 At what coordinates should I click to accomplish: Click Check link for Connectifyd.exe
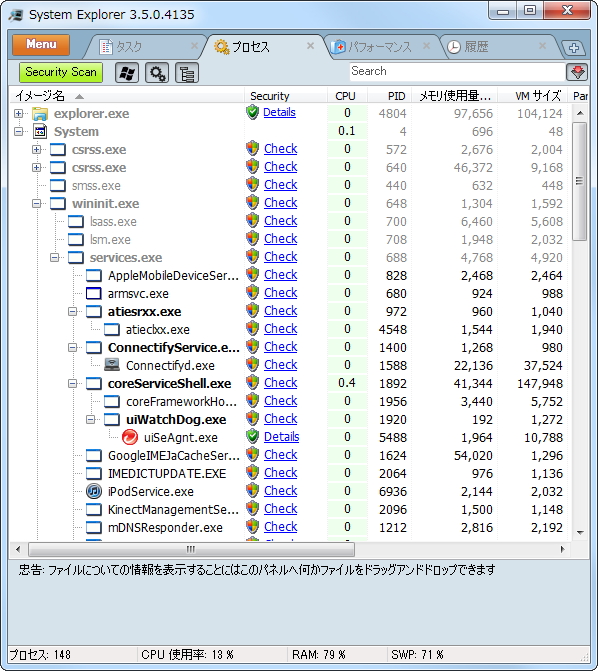[280, 365]
